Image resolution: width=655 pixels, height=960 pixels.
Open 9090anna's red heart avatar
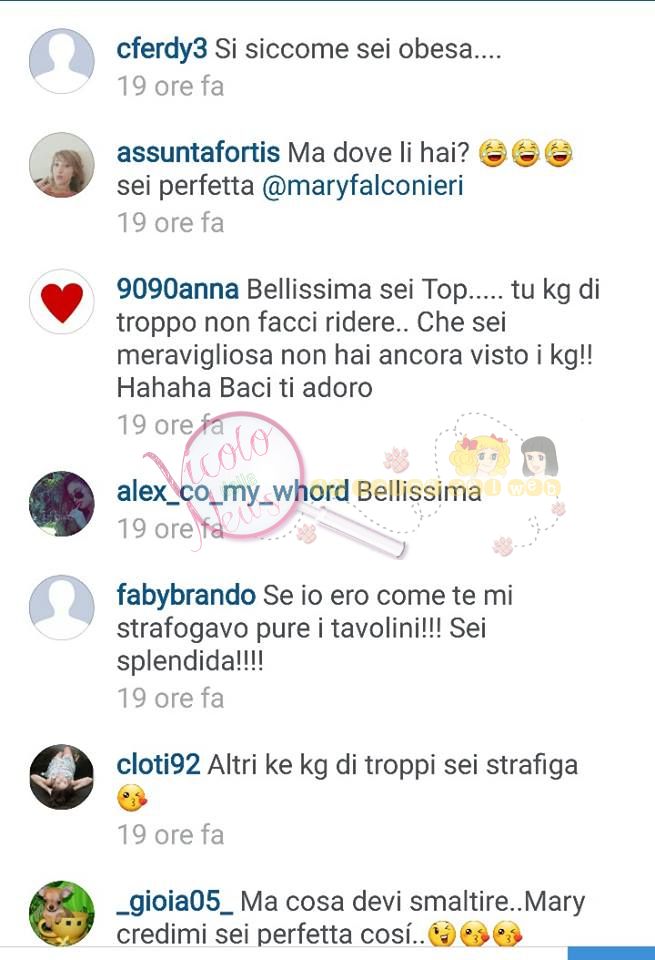pyautogui.click(x=62, y=302)
